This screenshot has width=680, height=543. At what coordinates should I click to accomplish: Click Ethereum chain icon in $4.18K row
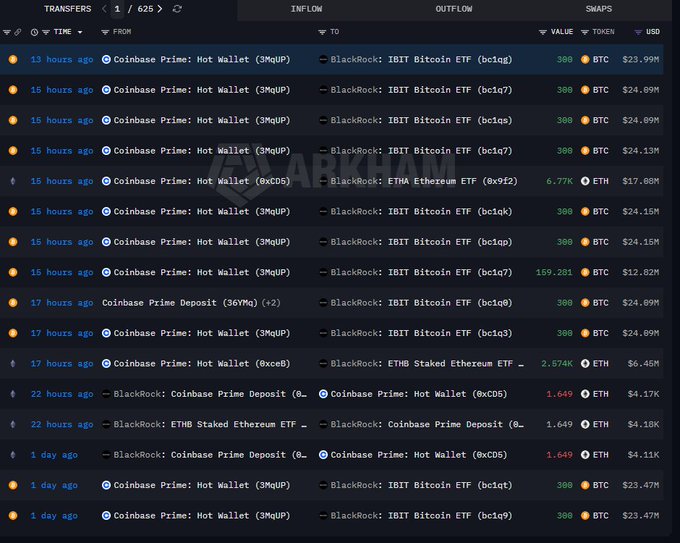tap(13, 424)
